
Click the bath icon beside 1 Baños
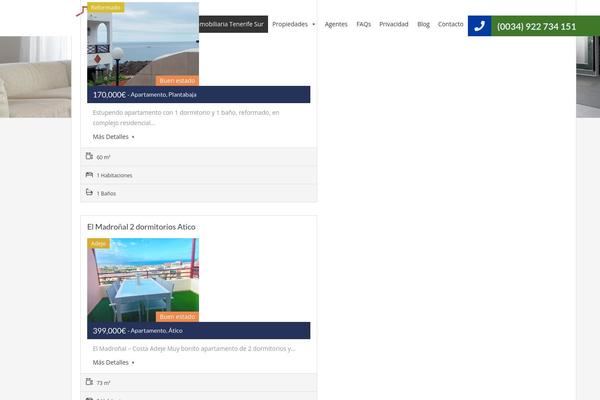coord(89,192)
